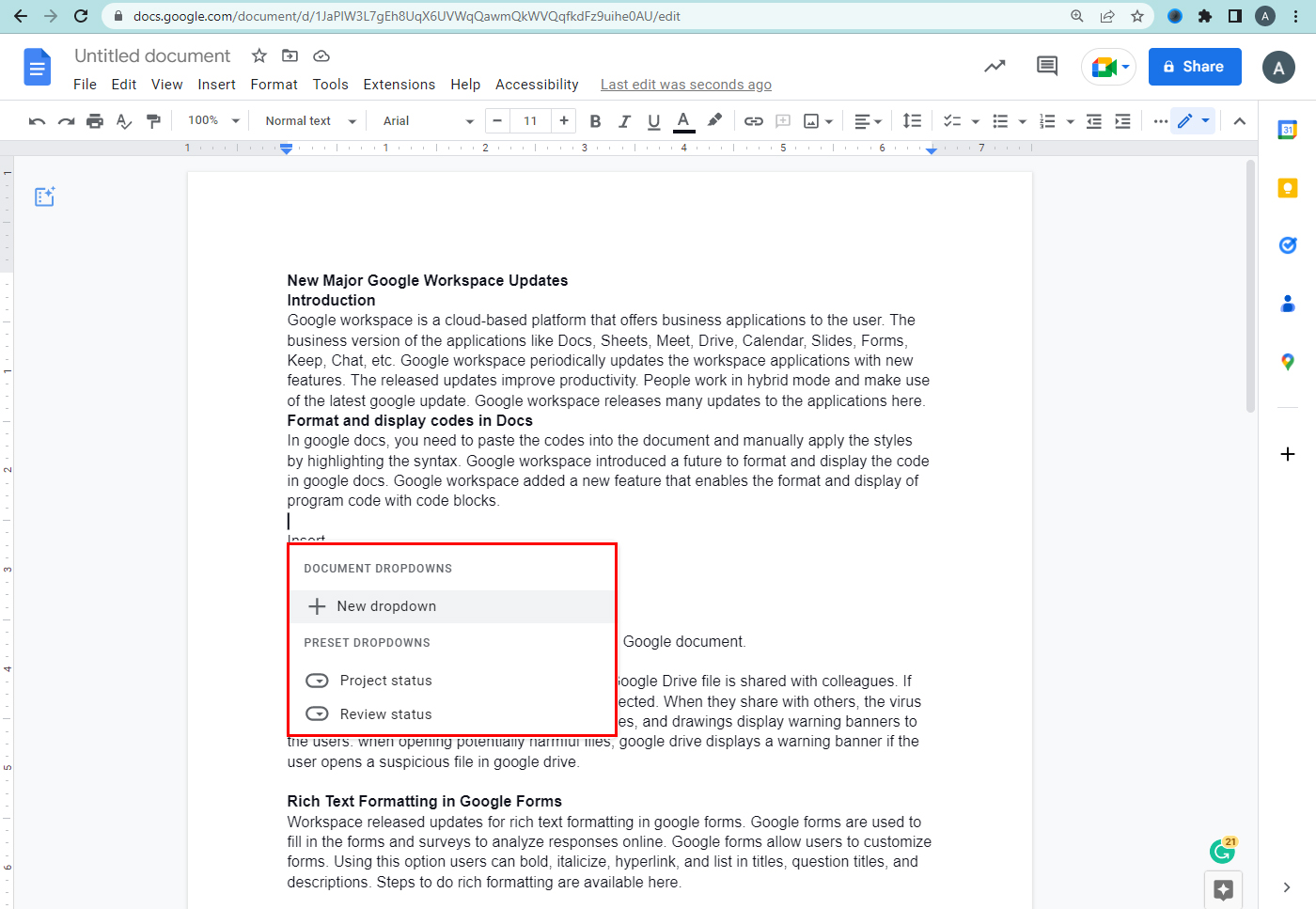Viewport: 1316px width, 909px height.
Task: Click the print icon in toolbar
Action: click(x=95, y=121)
